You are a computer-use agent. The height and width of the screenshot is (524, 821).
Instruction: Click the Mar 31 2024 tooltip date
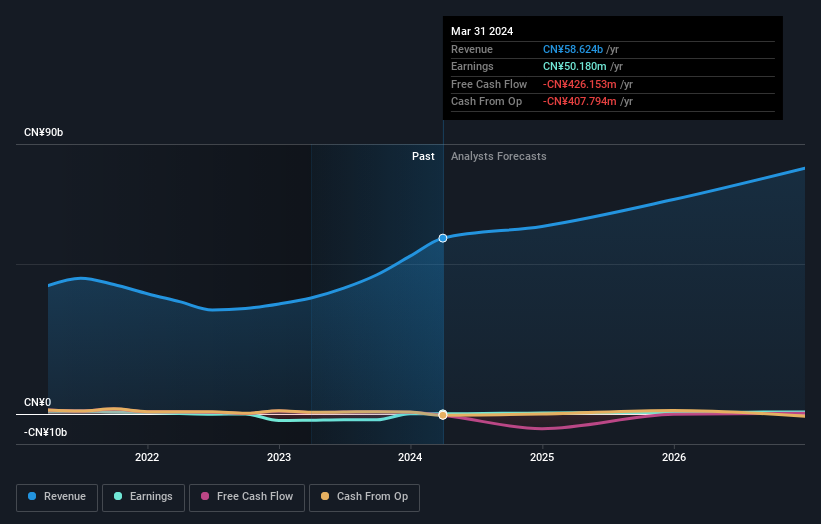point(482,31)
